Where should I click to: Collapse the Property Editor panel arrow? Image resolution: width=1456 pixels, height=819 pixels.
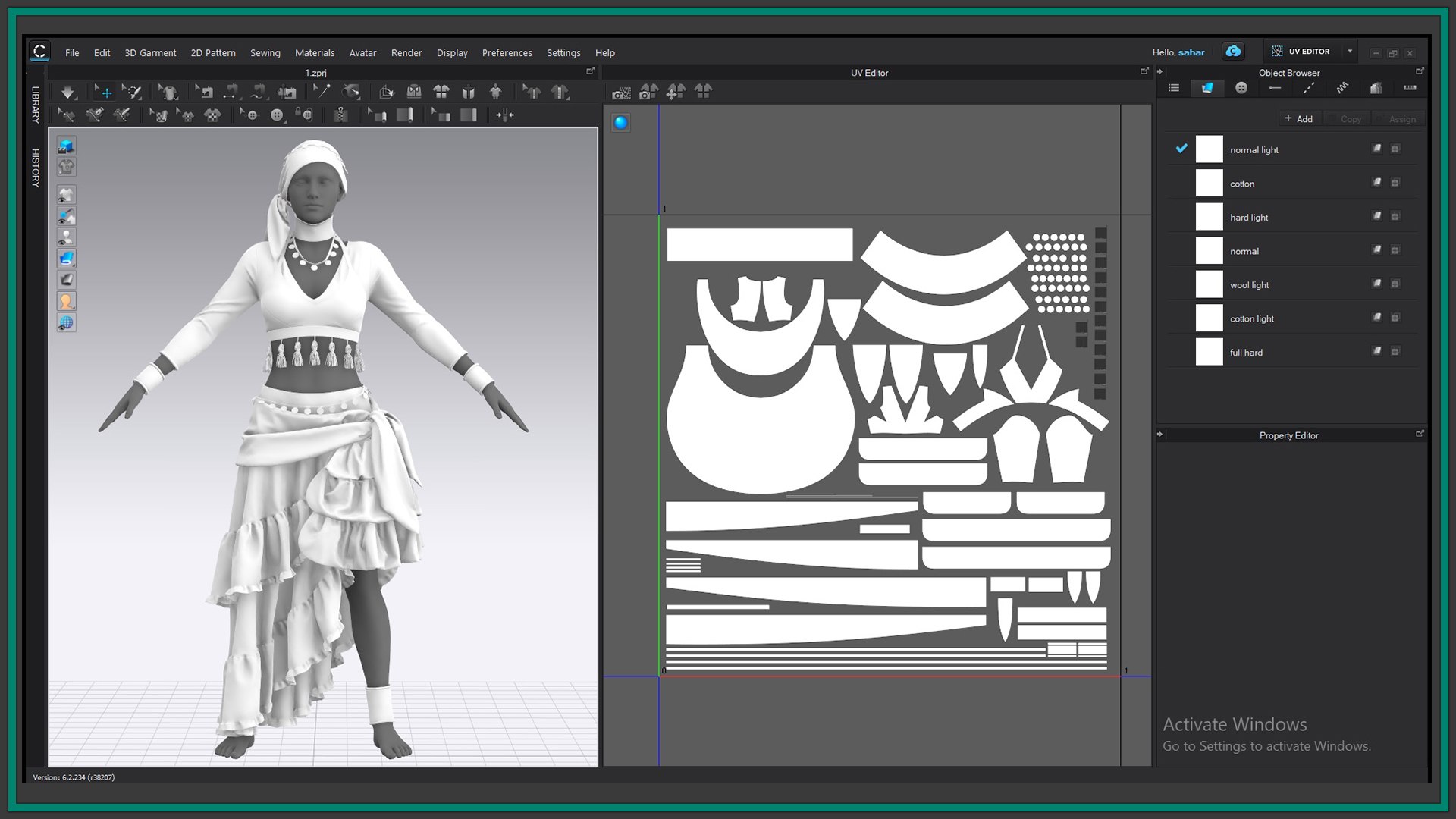point(1159,435)
